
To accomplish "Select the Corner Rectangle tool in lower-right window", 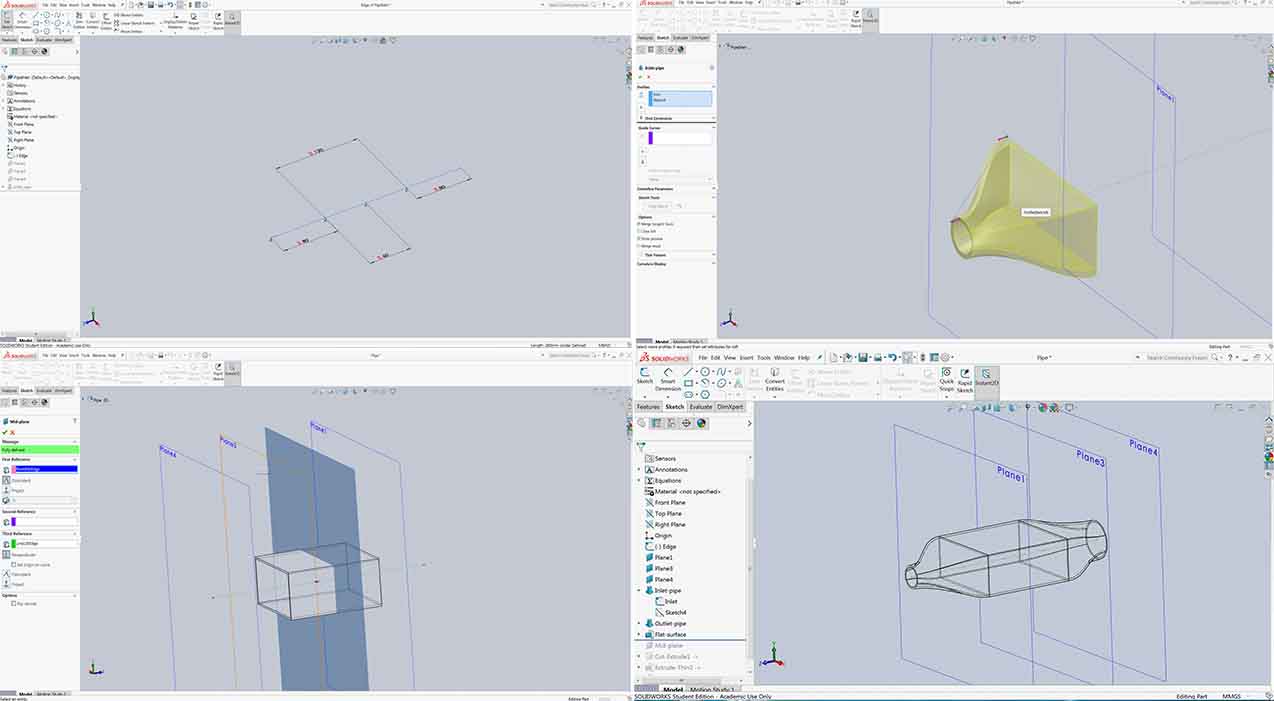I will click(688, 383).
